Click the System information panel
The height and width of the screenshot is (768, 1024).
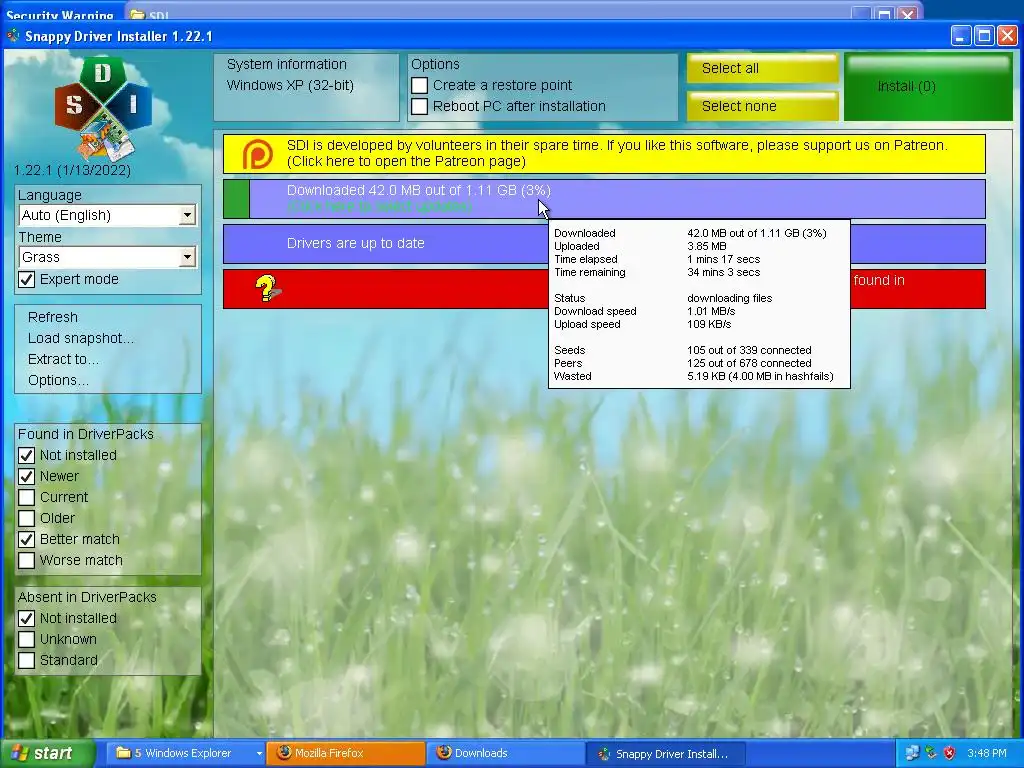306,87
